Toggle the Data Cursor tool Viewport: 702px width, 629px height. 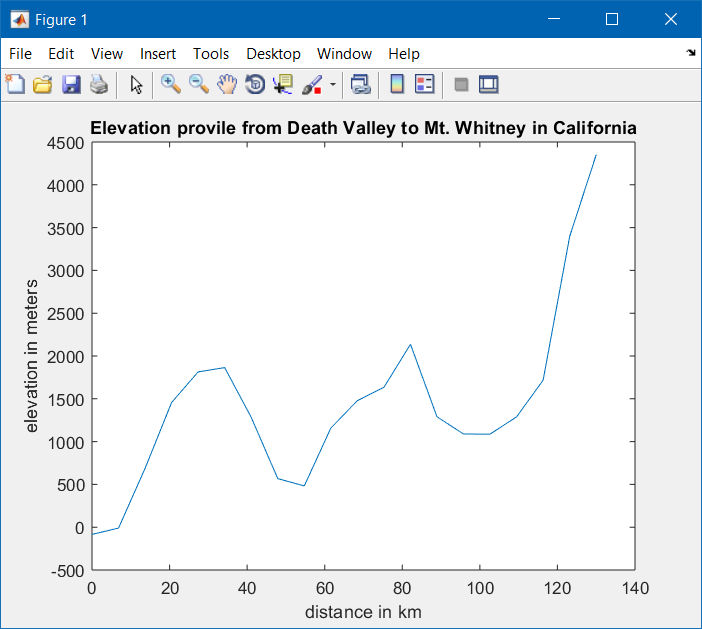(283, 85)
